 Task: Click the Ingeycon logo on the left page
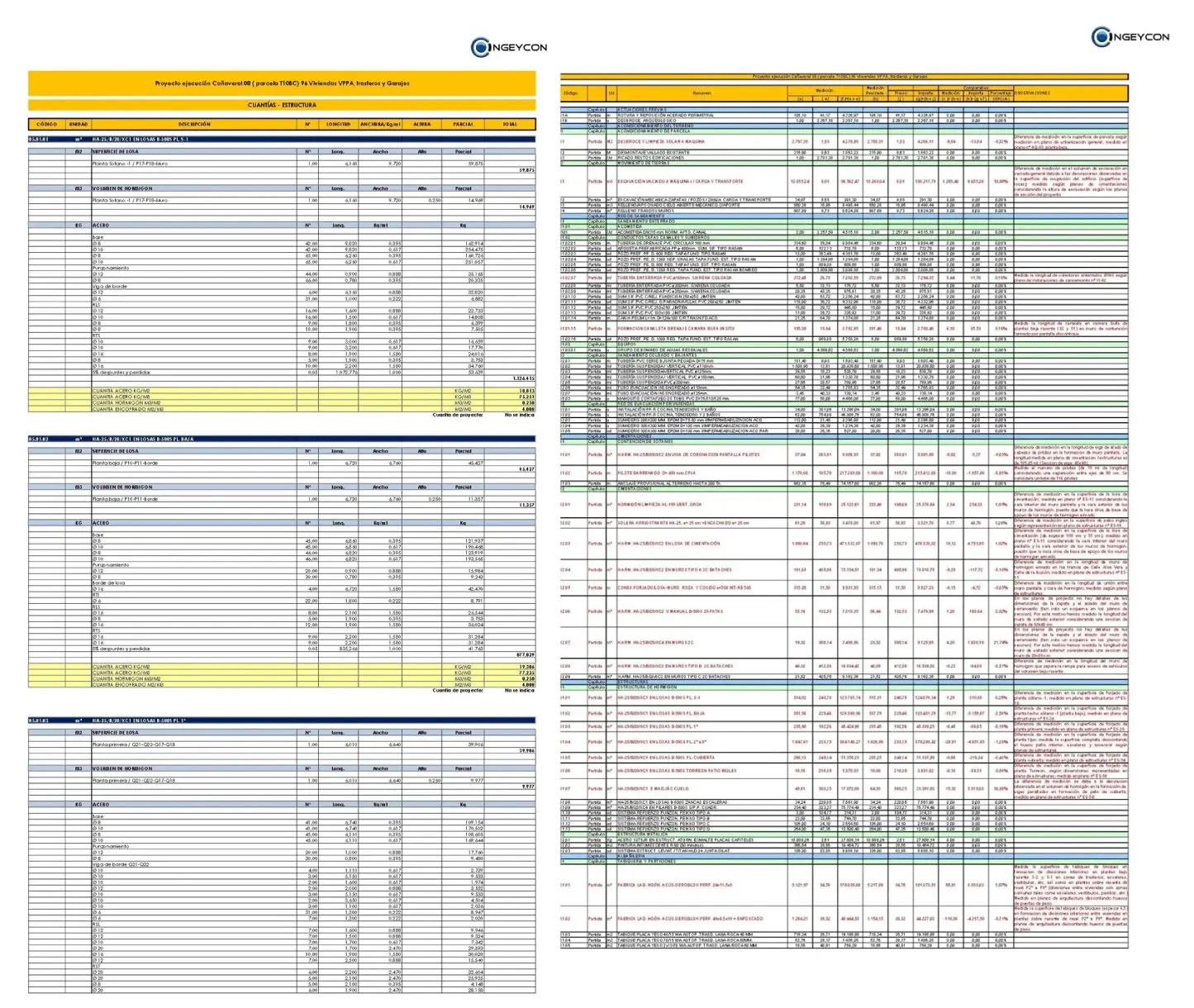(509, 47)
